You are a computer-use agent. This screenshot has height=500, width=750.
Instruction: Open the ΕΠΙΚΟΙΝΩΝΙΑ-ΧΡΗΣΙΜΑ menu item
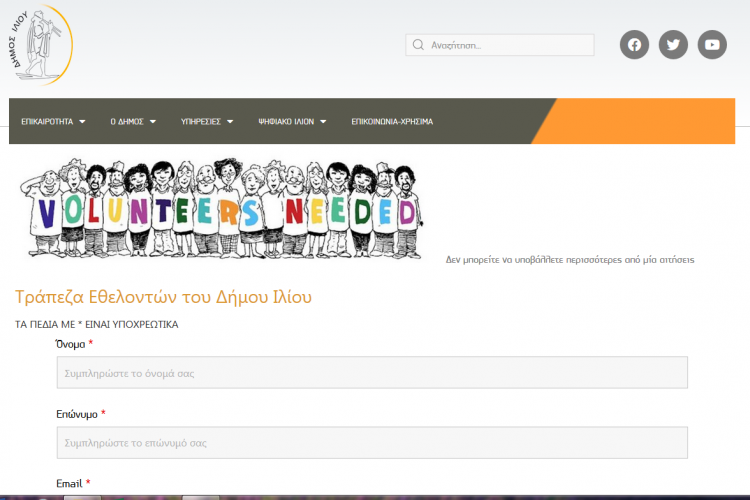[392, 122]
